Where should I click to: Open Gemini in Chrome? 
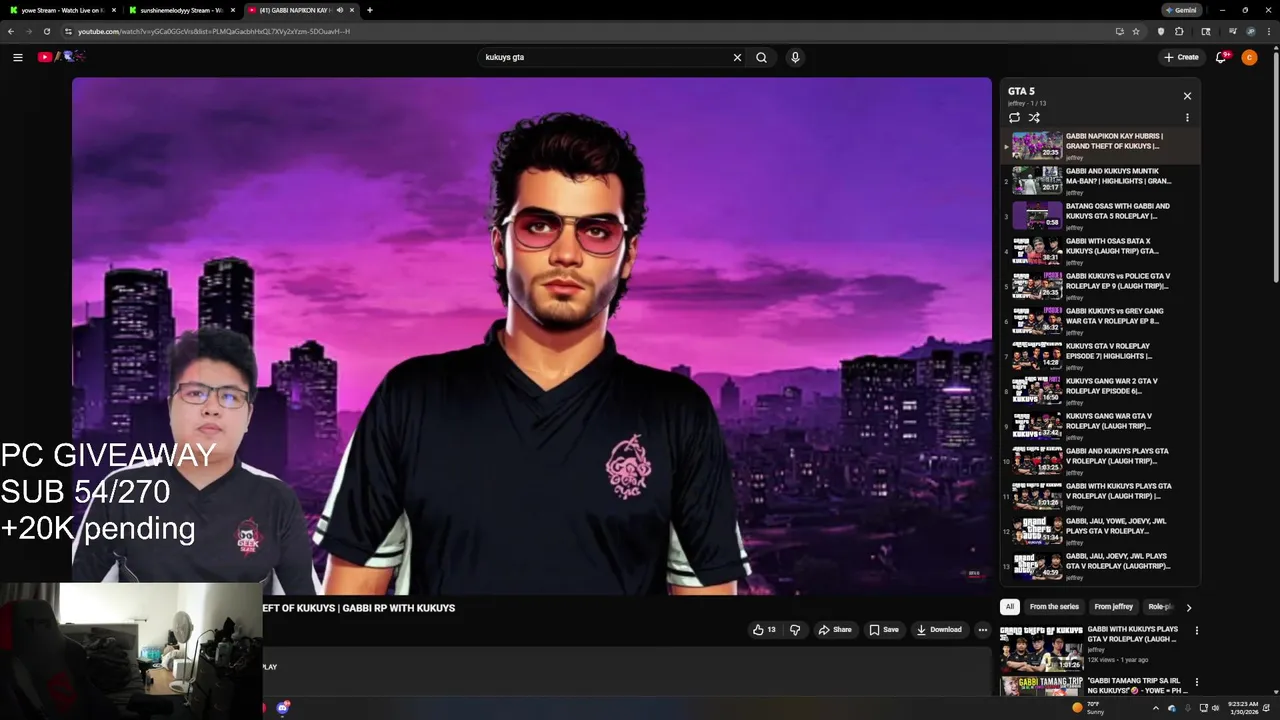click(1181, 10)
